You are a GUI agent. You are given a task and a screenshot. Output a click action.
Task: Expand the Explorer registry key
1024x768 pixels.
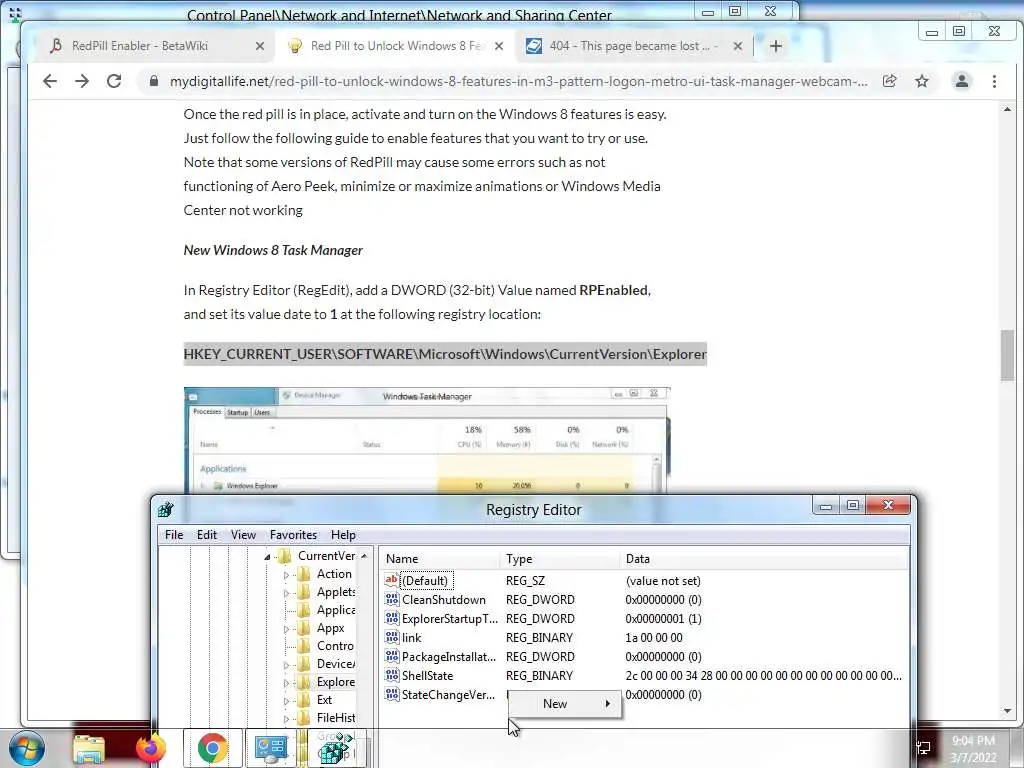[x=286, y=683]
